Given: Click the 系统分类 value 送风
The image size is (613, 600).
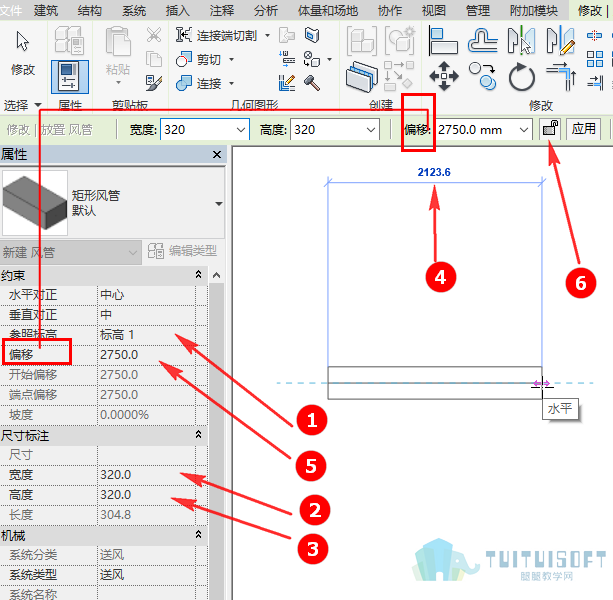Looking at the screenshot, I should (146, 555).
